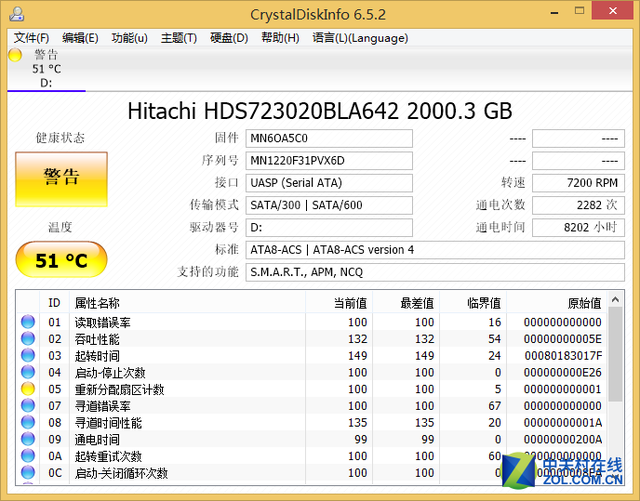Select the 起转时间 attribute row

[312, 355]
